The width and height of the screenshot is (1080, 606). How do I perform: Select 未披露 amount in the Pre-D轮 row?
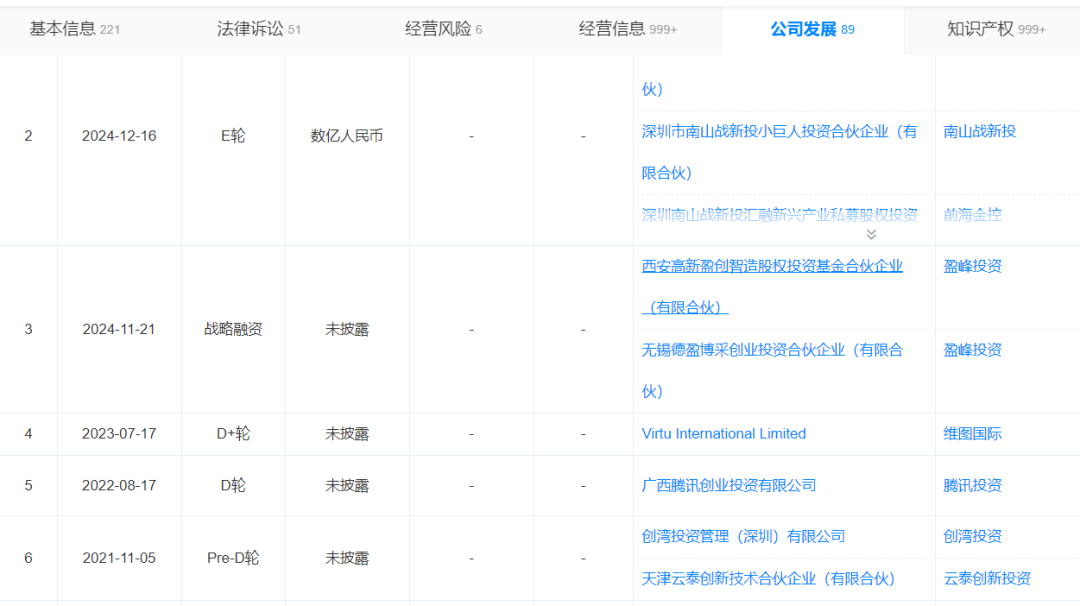pos(347,558)
